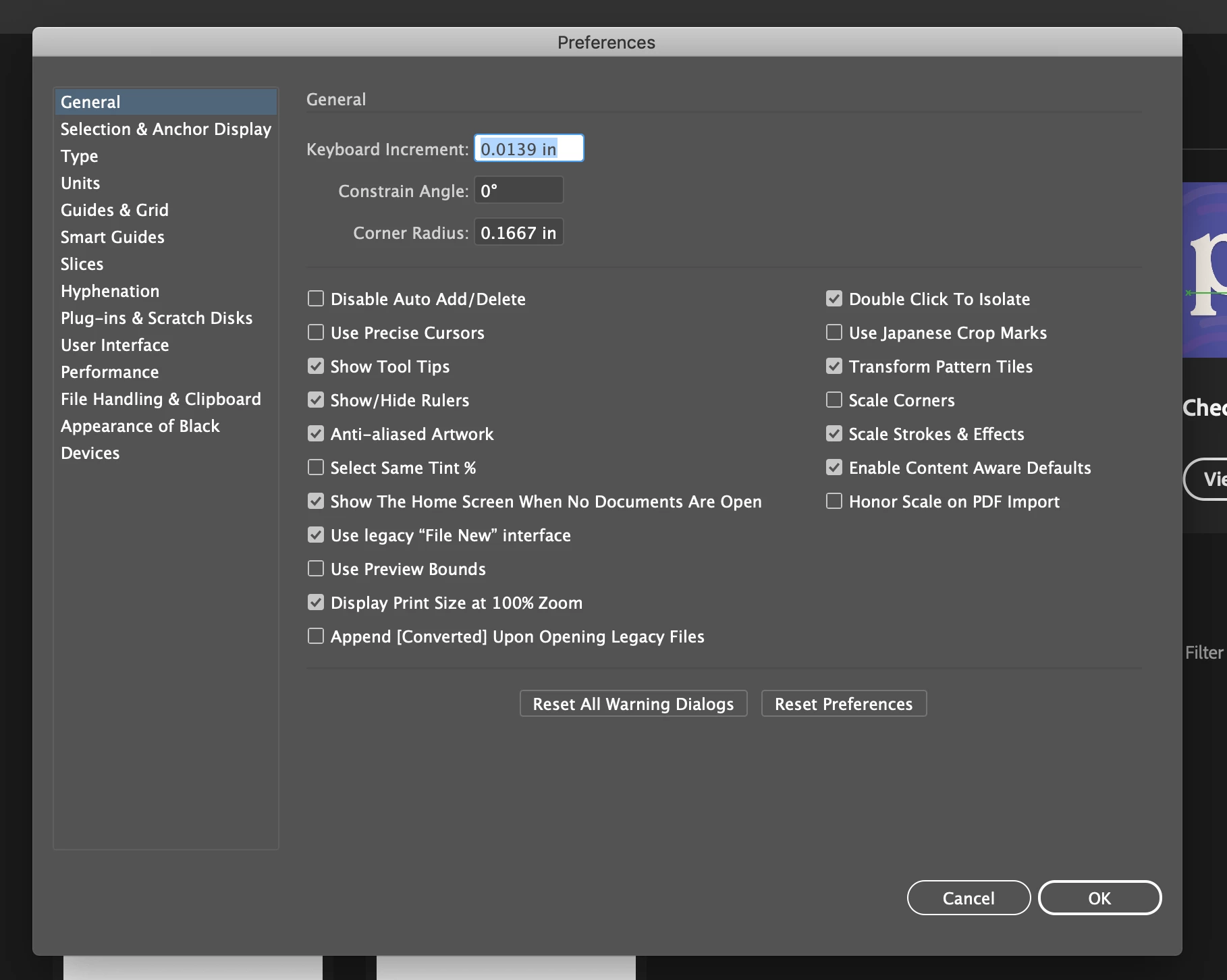The width and height of the screenshot is (1227, 980).
Task: Uncheck Use legacy File New interface
Action: tap(316, 535)
